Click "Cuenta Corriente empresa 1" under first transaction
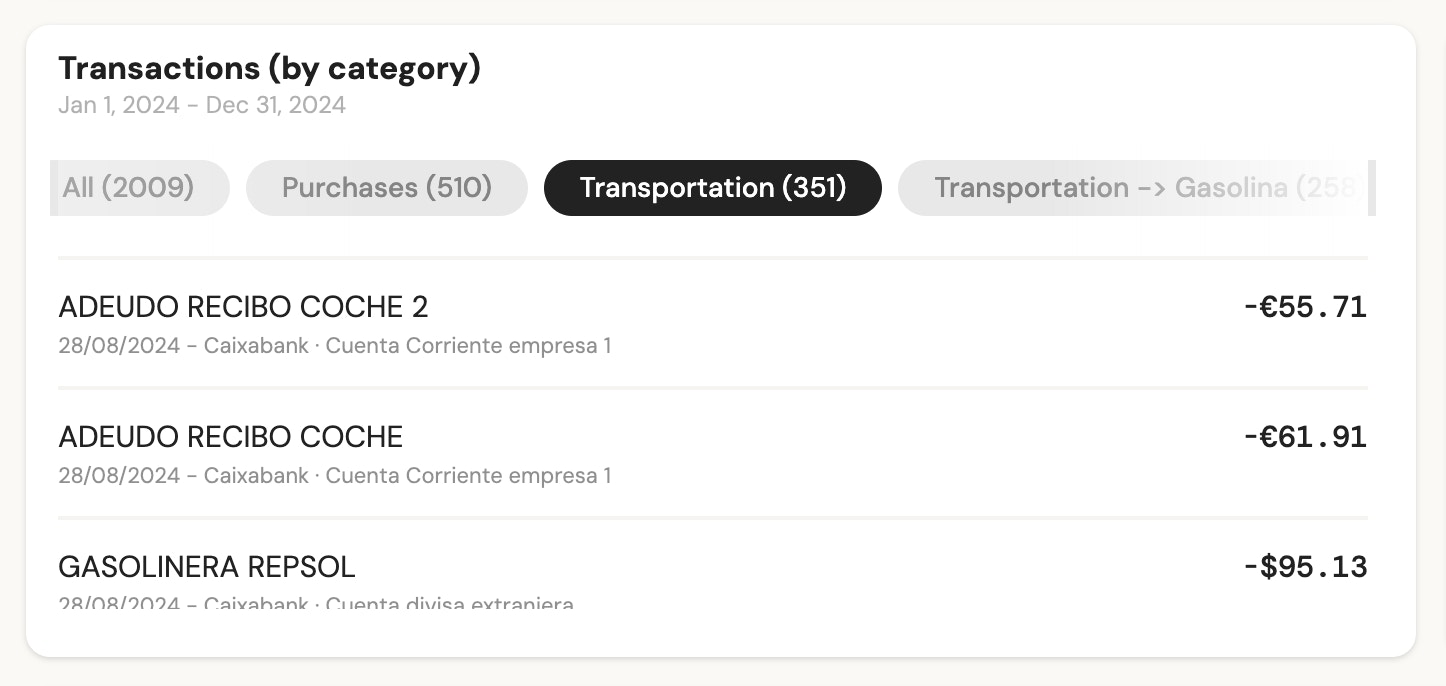The height and width of the screenshot is (686, 1446). 468,345
